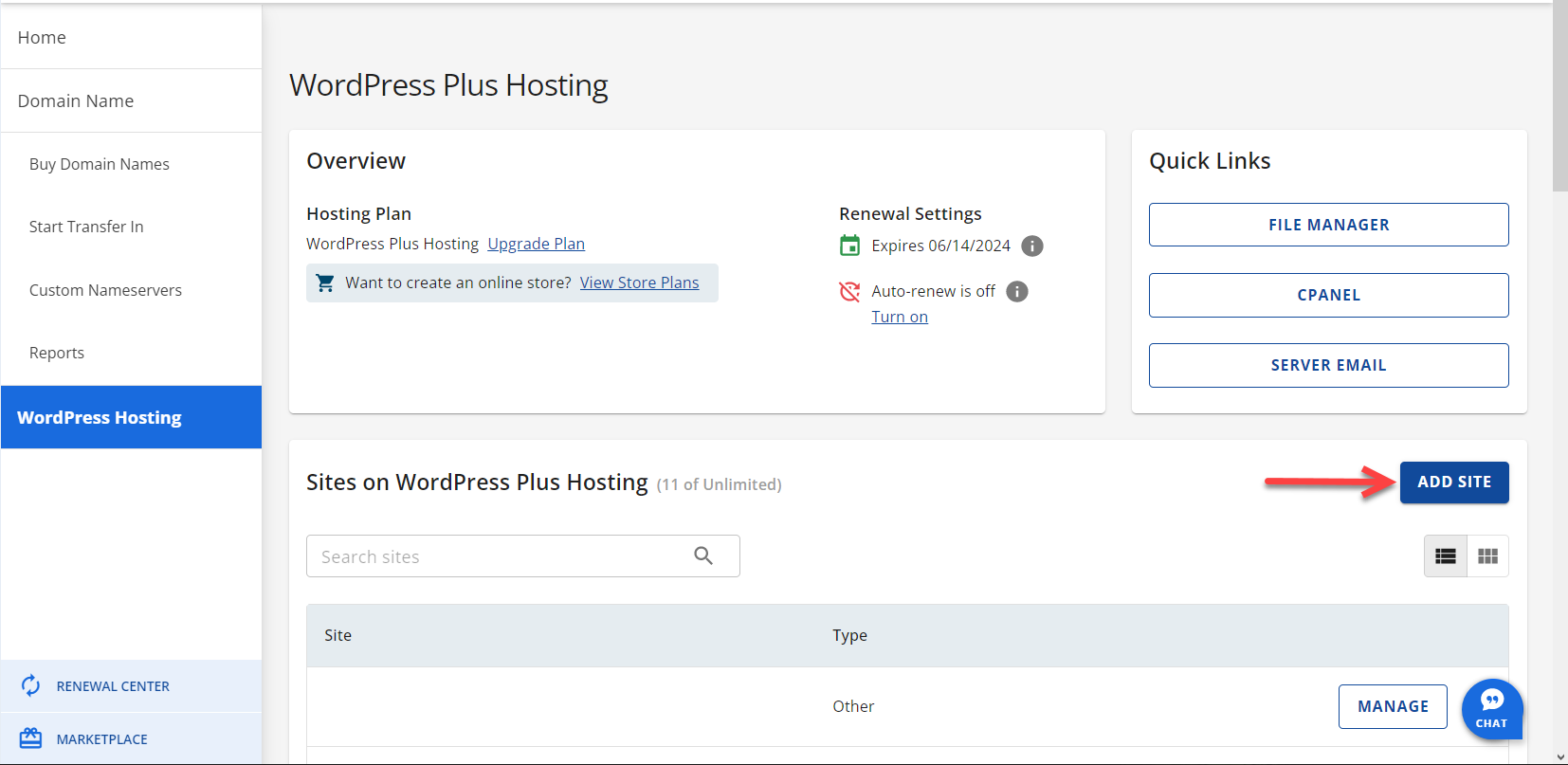Focus the Search sites field
This screenshot has height=765, width=1568.
pyautogui.click(x=522, y=556)
